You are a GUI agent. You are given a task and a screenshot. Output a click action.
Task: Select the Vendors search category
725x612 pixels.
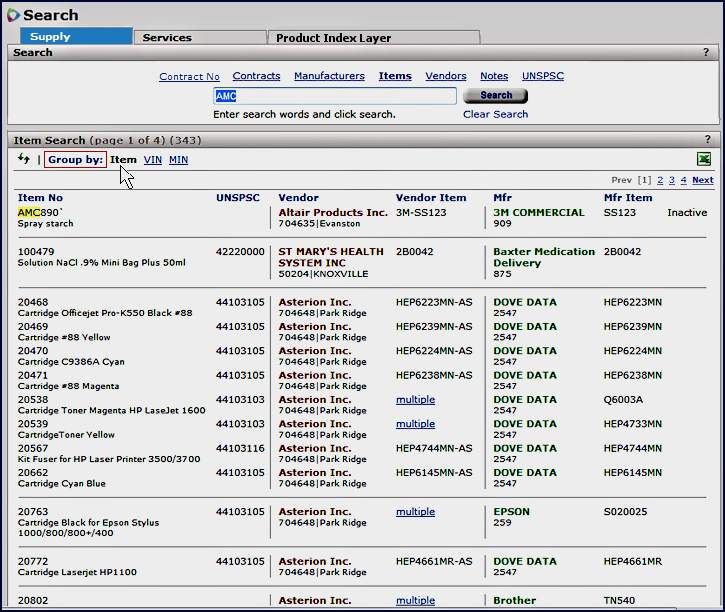(x=445, y=76)
